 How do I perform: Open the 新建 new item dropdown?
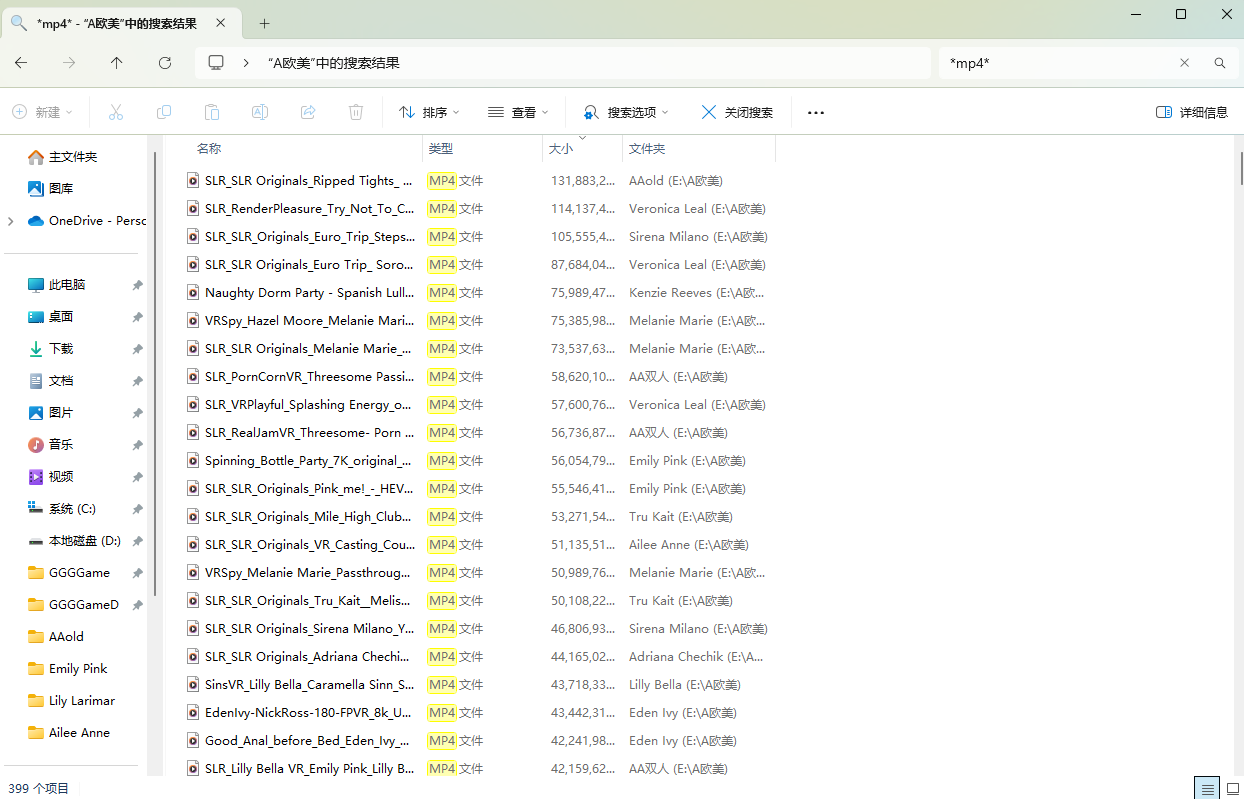[42, 112]
